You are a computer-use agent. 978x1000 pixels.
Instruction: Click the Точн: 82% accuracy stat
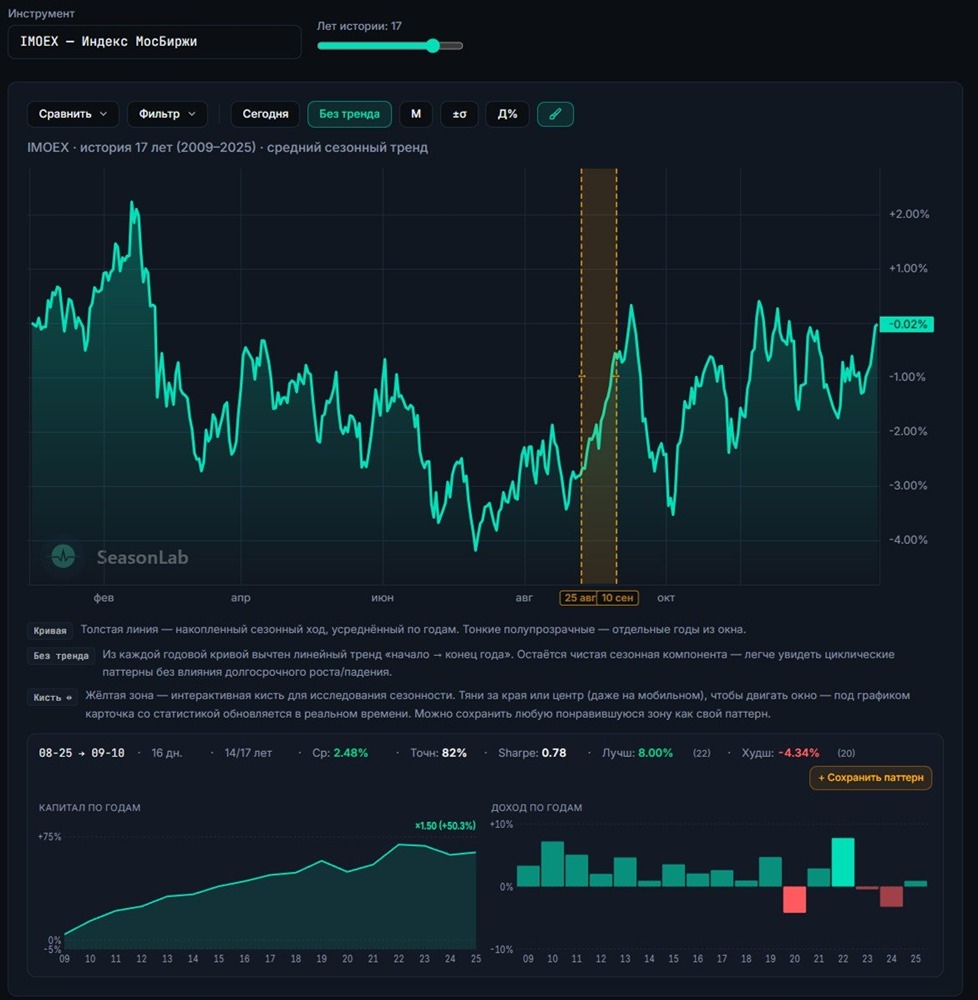click(438, 753)
